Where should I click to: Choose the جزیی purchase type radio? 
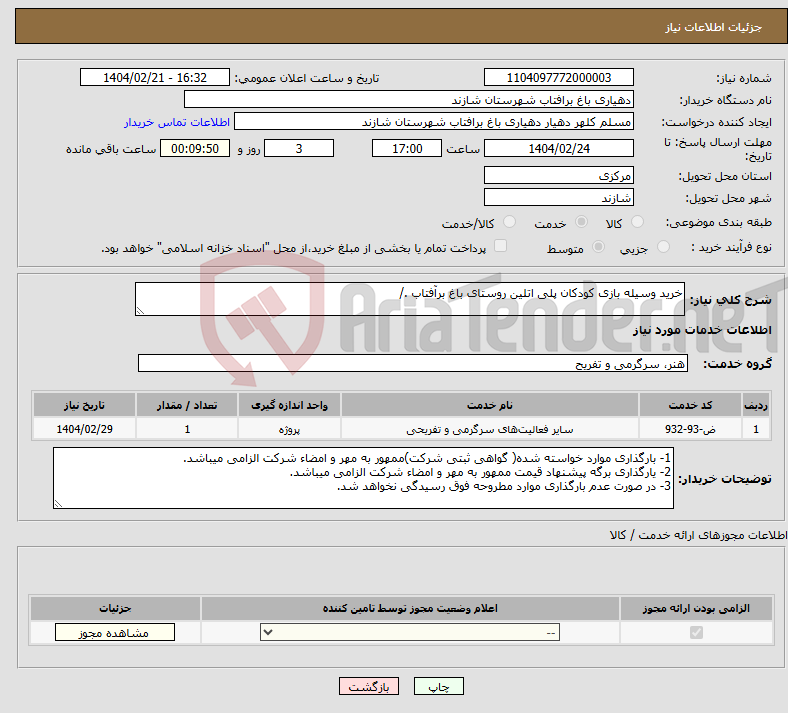(x=663, y=247)
